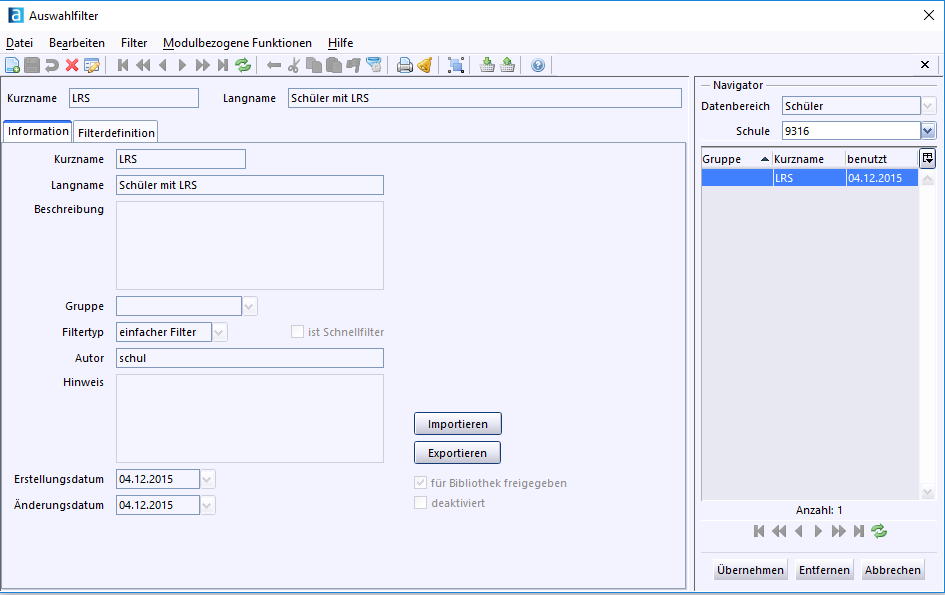Close the toolbar panel with small X
Viewport: 945px width, 595px height.
click(925, 65)
